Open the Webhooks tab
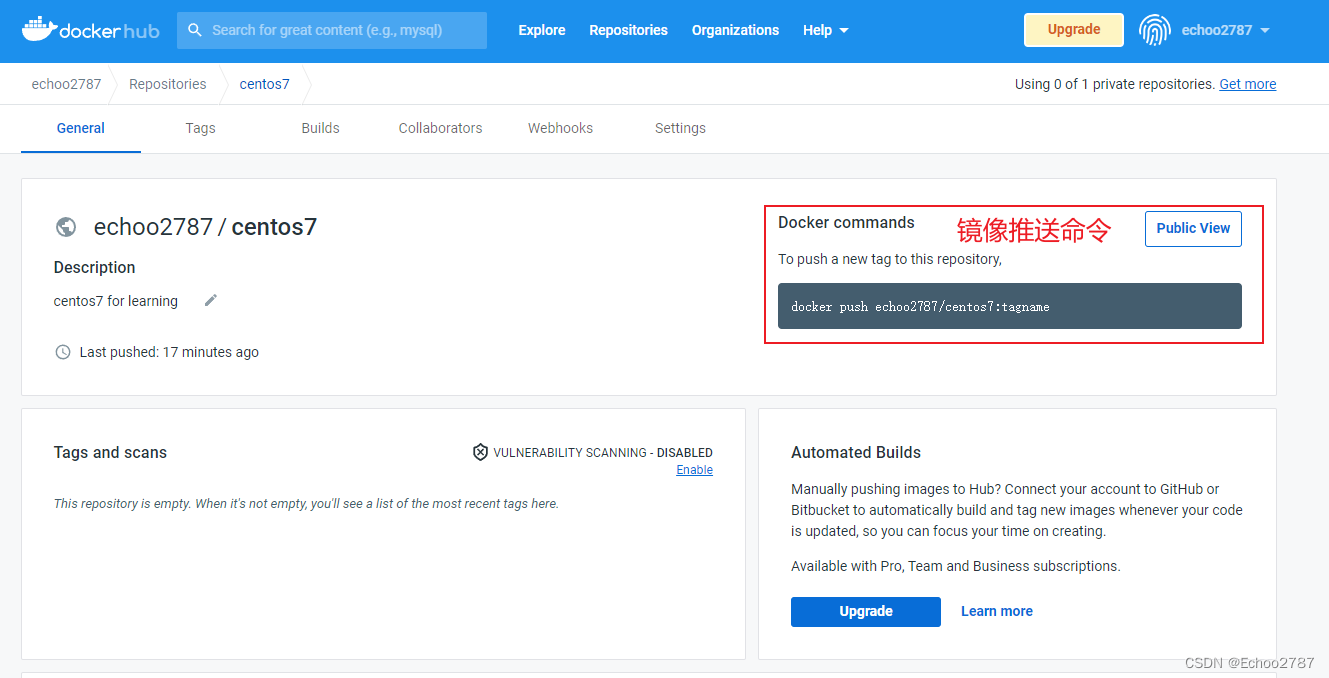The height and width of the screenshot is (678, 1329). 560,128
